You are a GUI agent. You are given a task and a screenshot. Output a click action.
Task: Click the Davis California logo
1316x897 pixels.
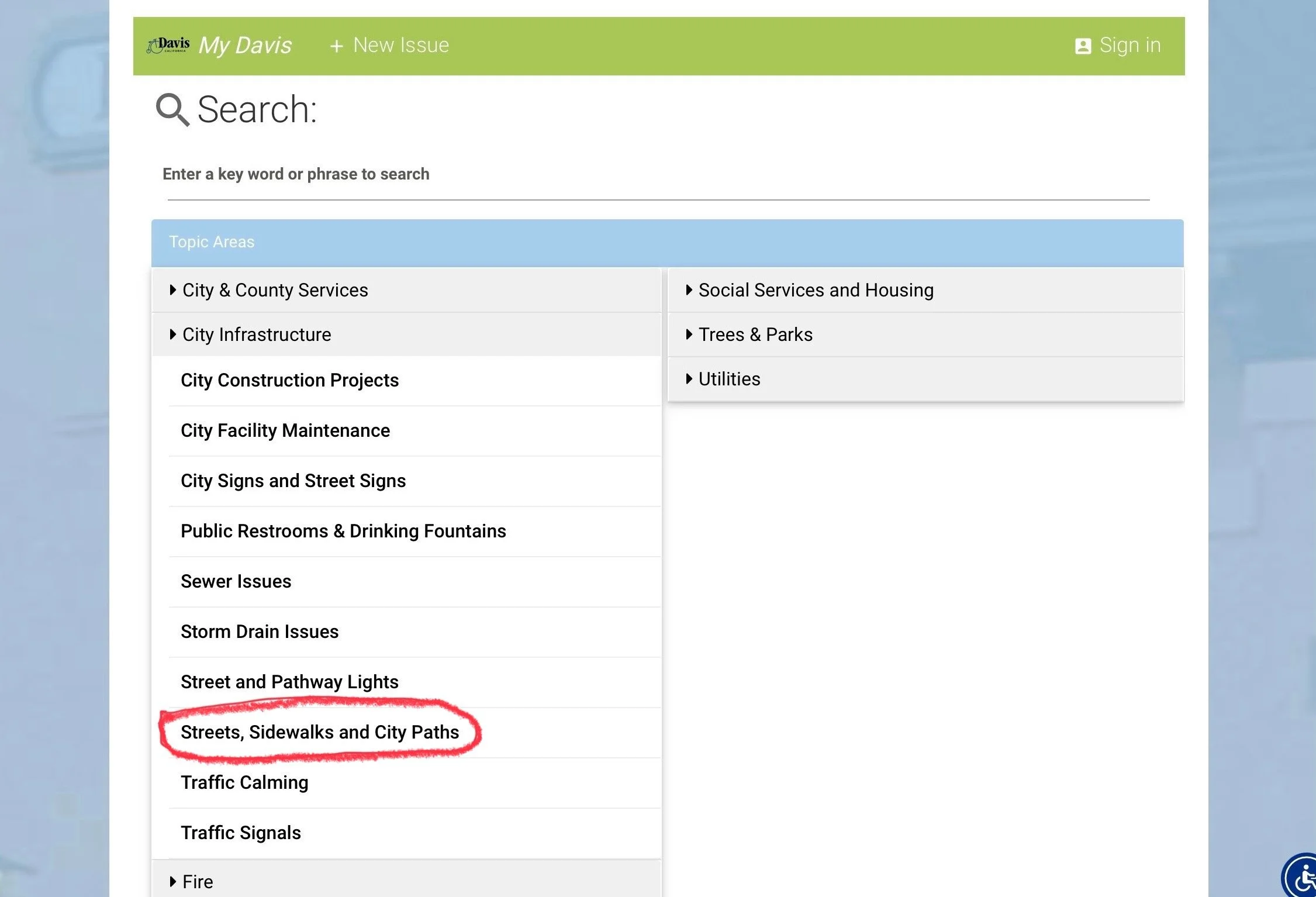click(x=168, y=45)
